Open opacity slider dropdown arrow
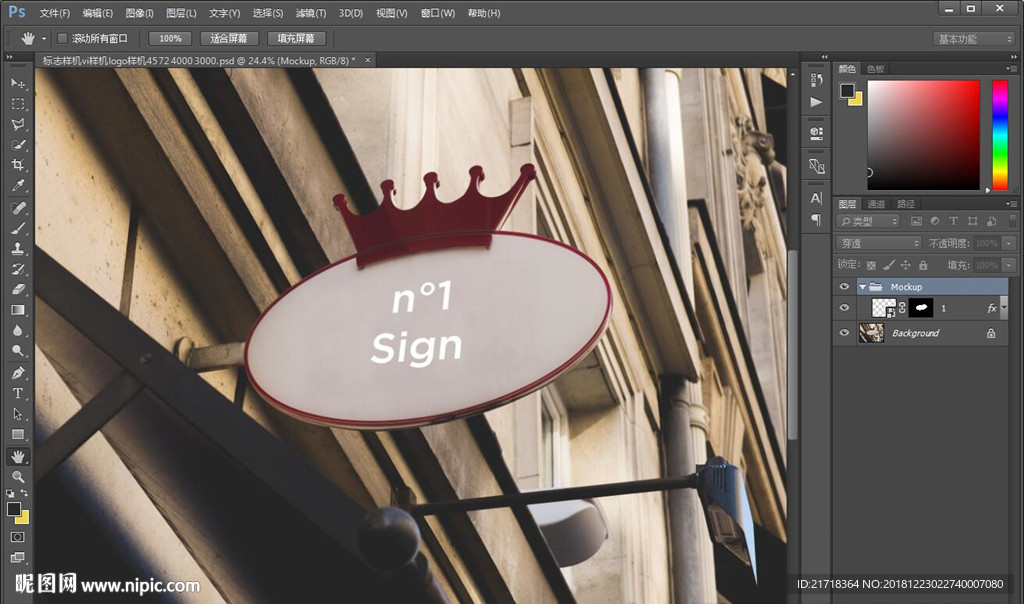The height and width of the screenshot is (604, 1024). coord(1009,243)
